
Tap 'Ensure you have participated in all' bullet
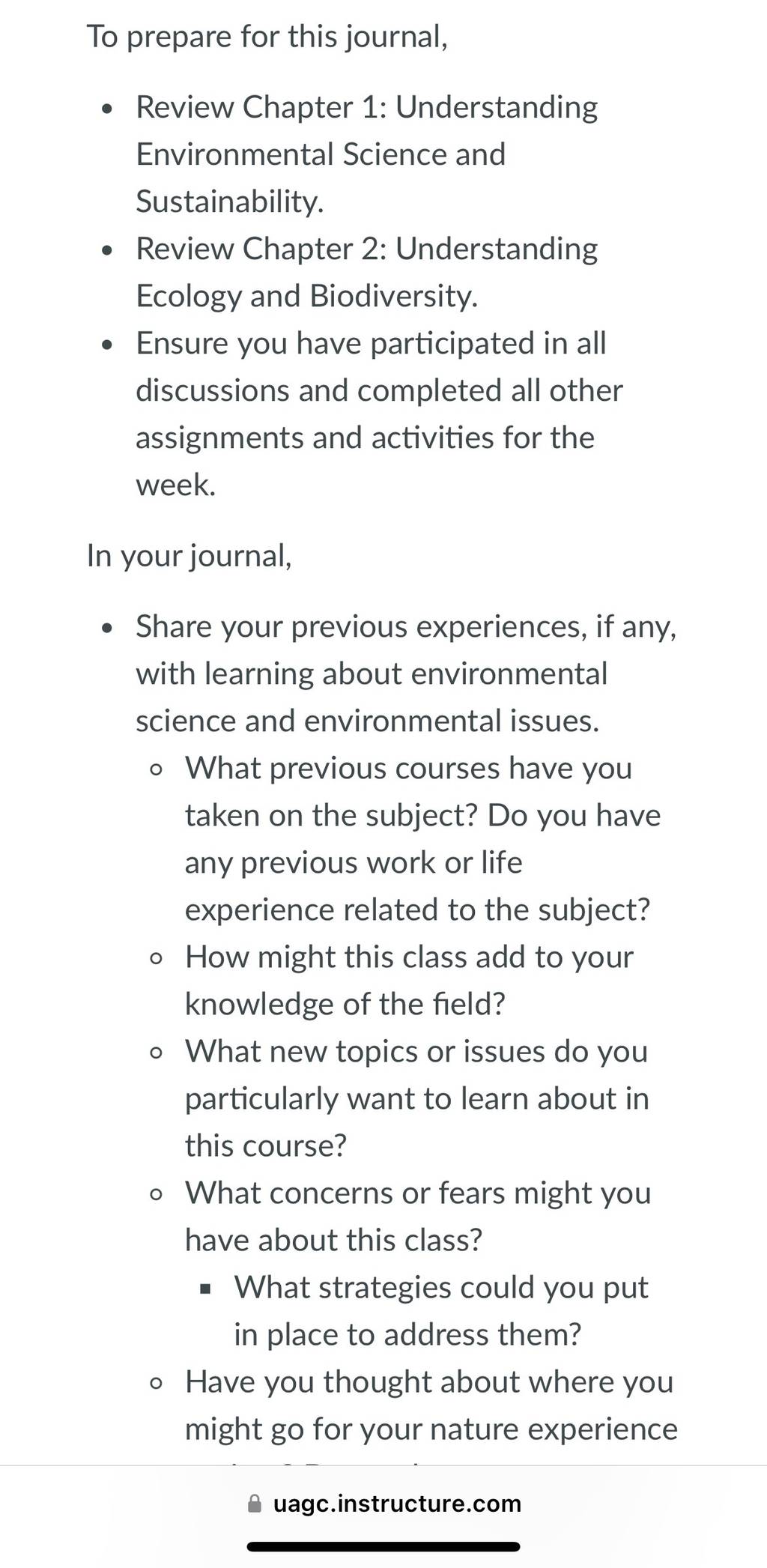point(371,343)
